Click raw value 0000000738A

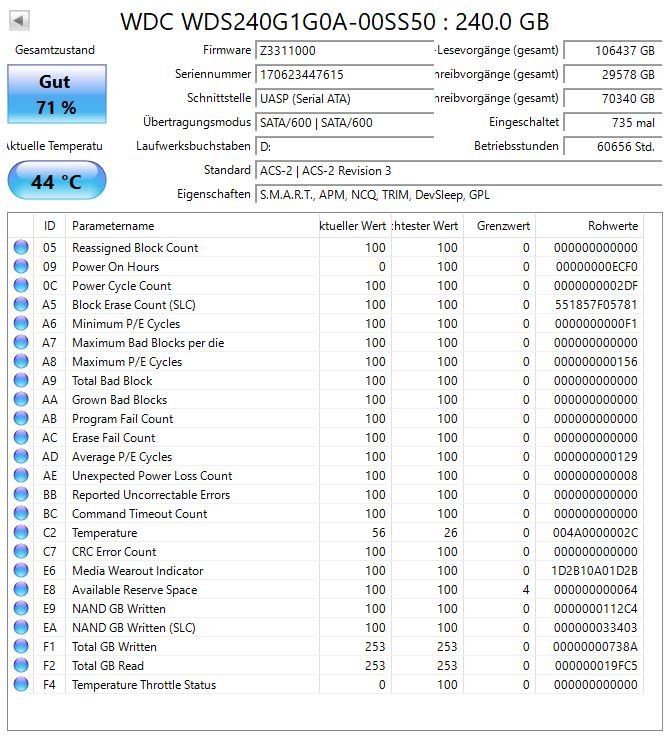tap(595, 647)
